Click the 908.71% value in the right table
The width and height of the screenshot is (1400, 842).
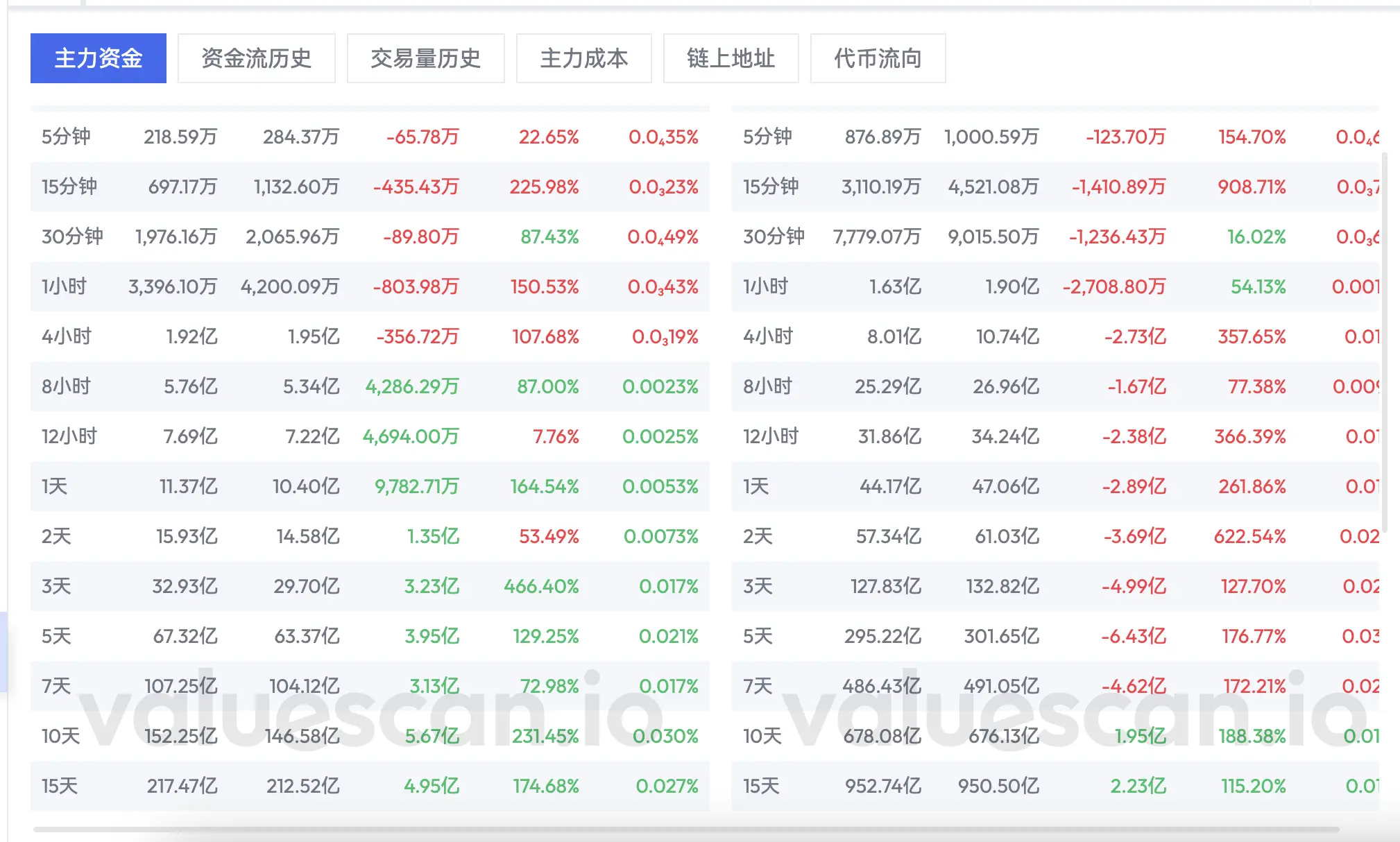pyautogui.click(x=1252, y=187)
